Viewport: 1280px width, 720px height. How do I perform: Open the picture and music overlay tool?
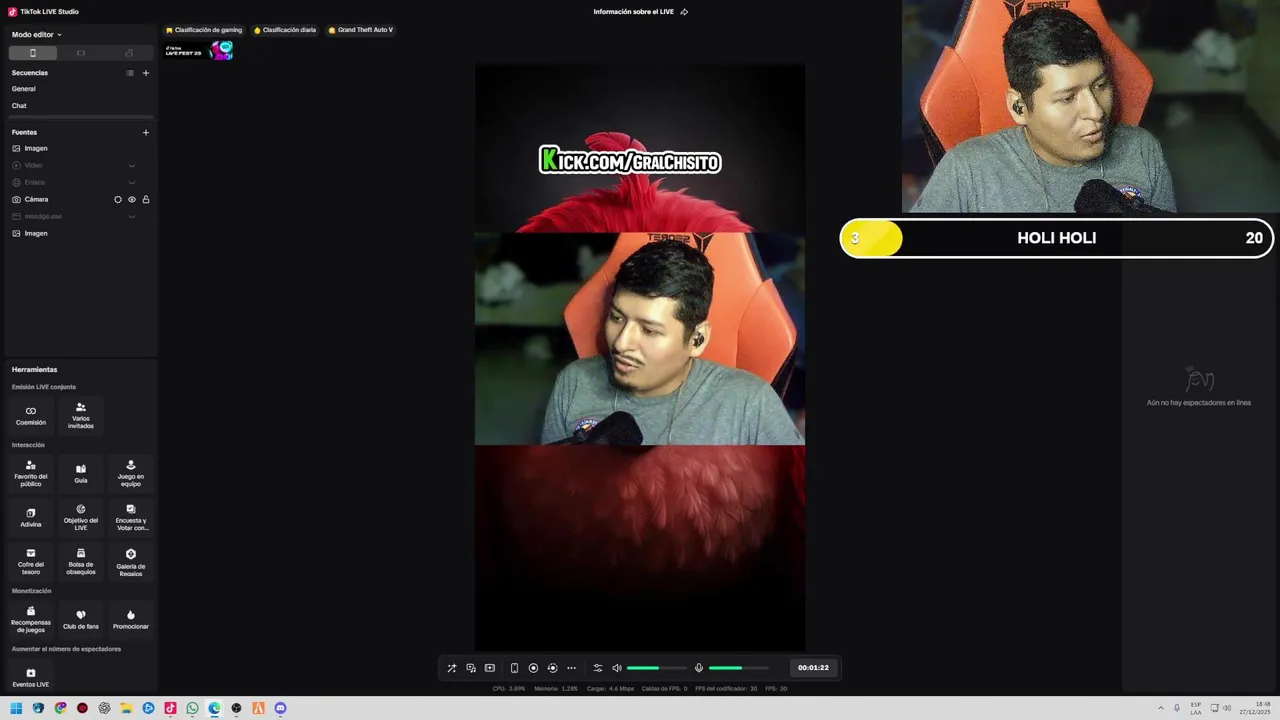(x=471, y=668)
